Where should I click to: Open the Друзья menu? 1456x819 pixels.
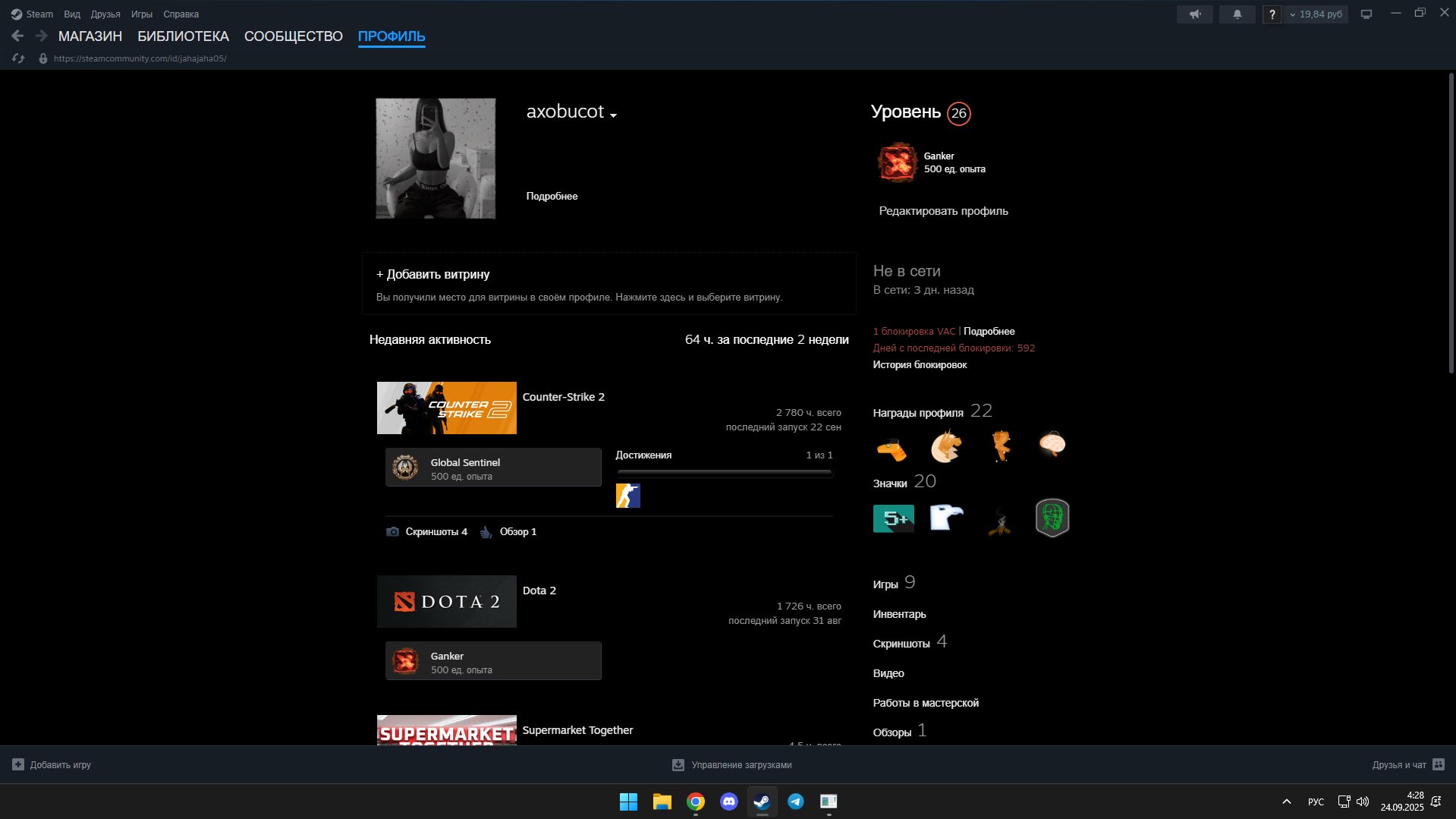[x=105, y=14]
